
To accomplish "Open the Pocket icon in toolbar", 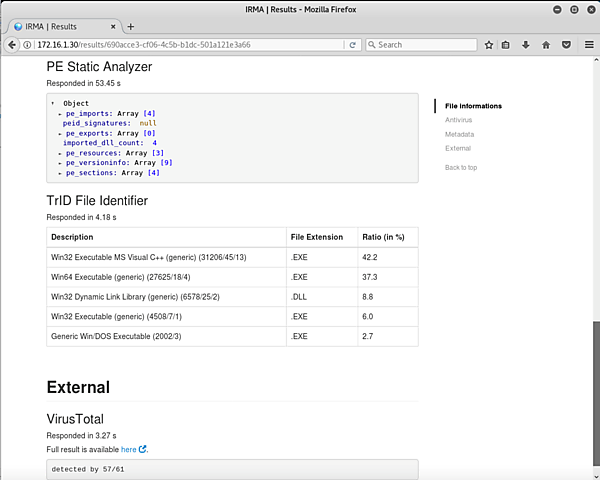I will click(566, 45).
